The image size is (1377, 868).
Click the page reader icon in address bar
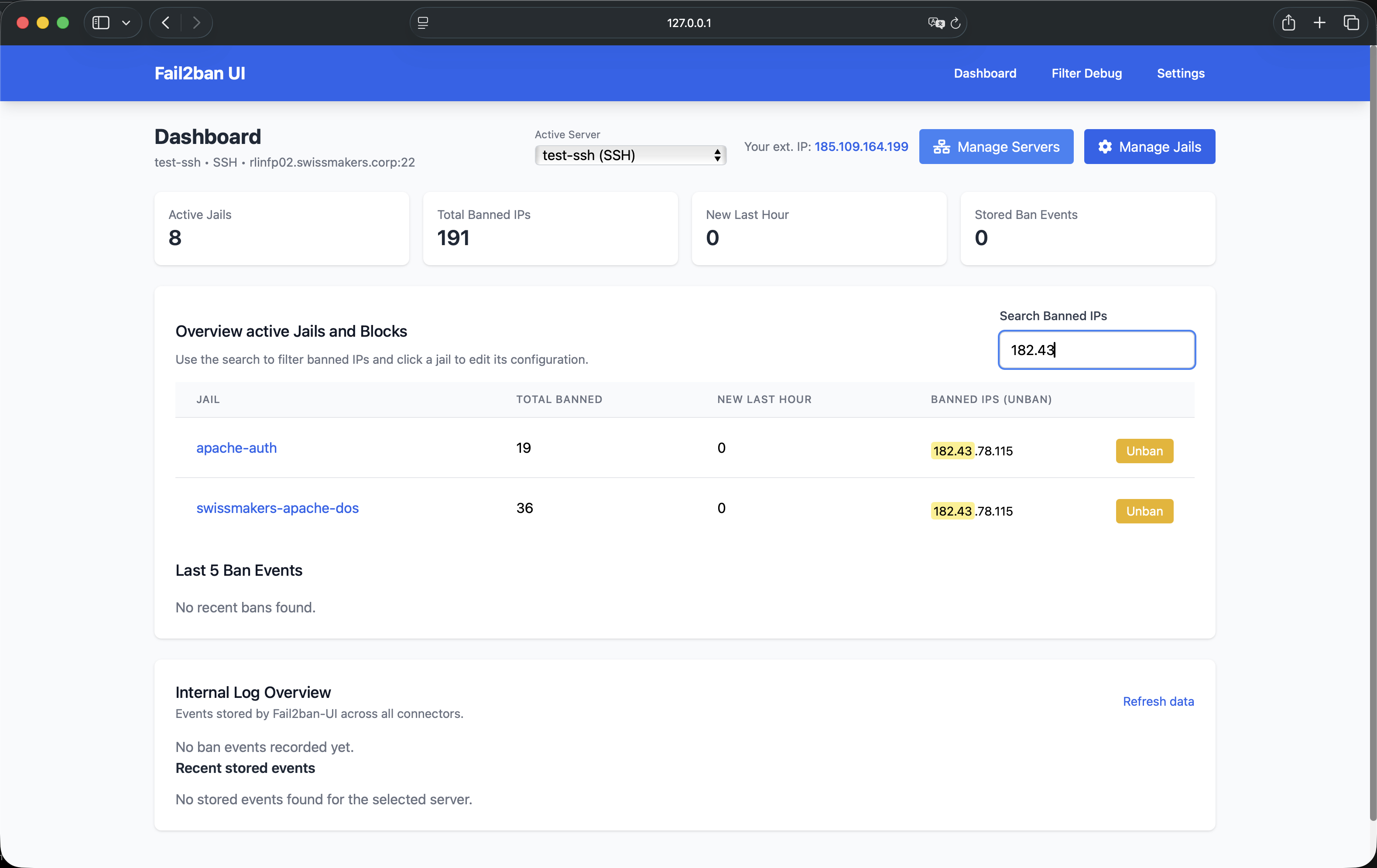point(423,23)
